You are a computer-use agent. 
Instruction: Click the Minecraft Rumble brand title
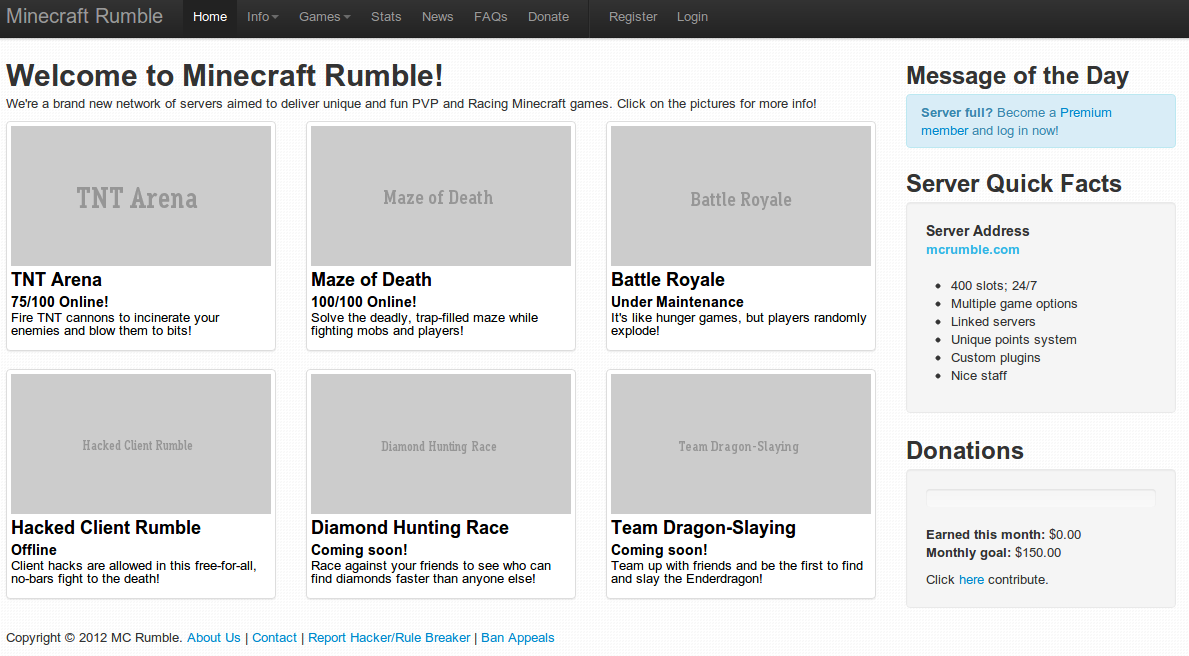coord(85,17)
